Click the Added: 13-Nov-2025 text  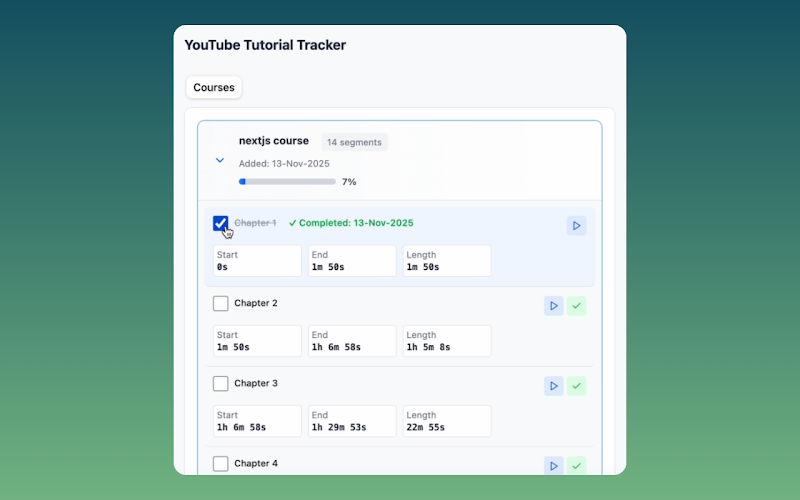pos(284,164)
